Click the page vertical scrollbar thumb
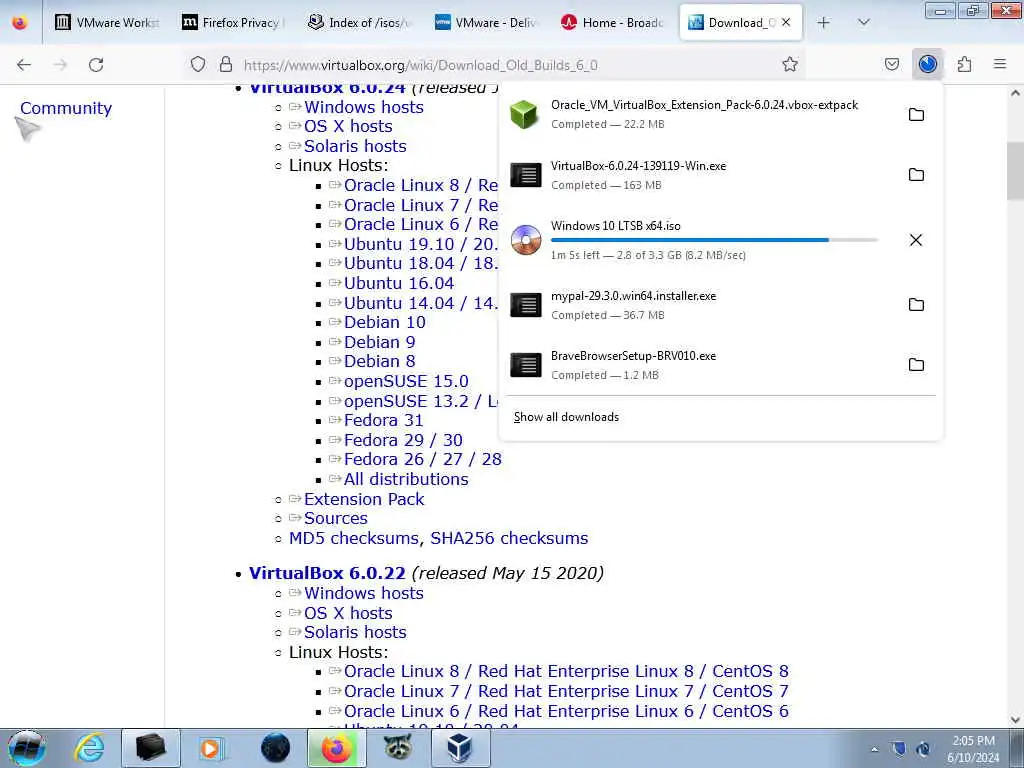The height and width of the screenshot is (768, 1024). coord(1015,171)
